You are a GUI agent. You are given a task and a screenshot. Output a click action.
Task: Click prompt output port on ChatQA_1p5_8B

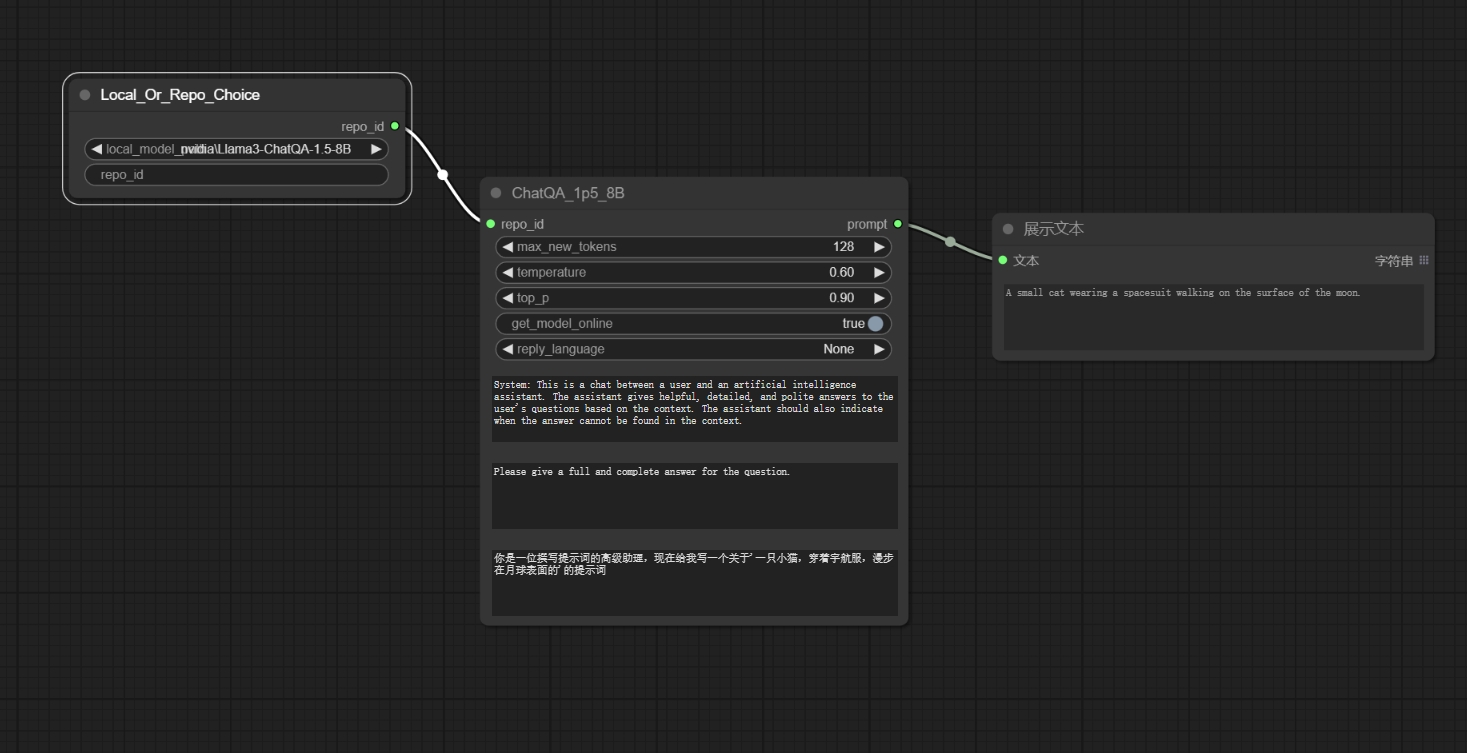click(x=897, y=224)
